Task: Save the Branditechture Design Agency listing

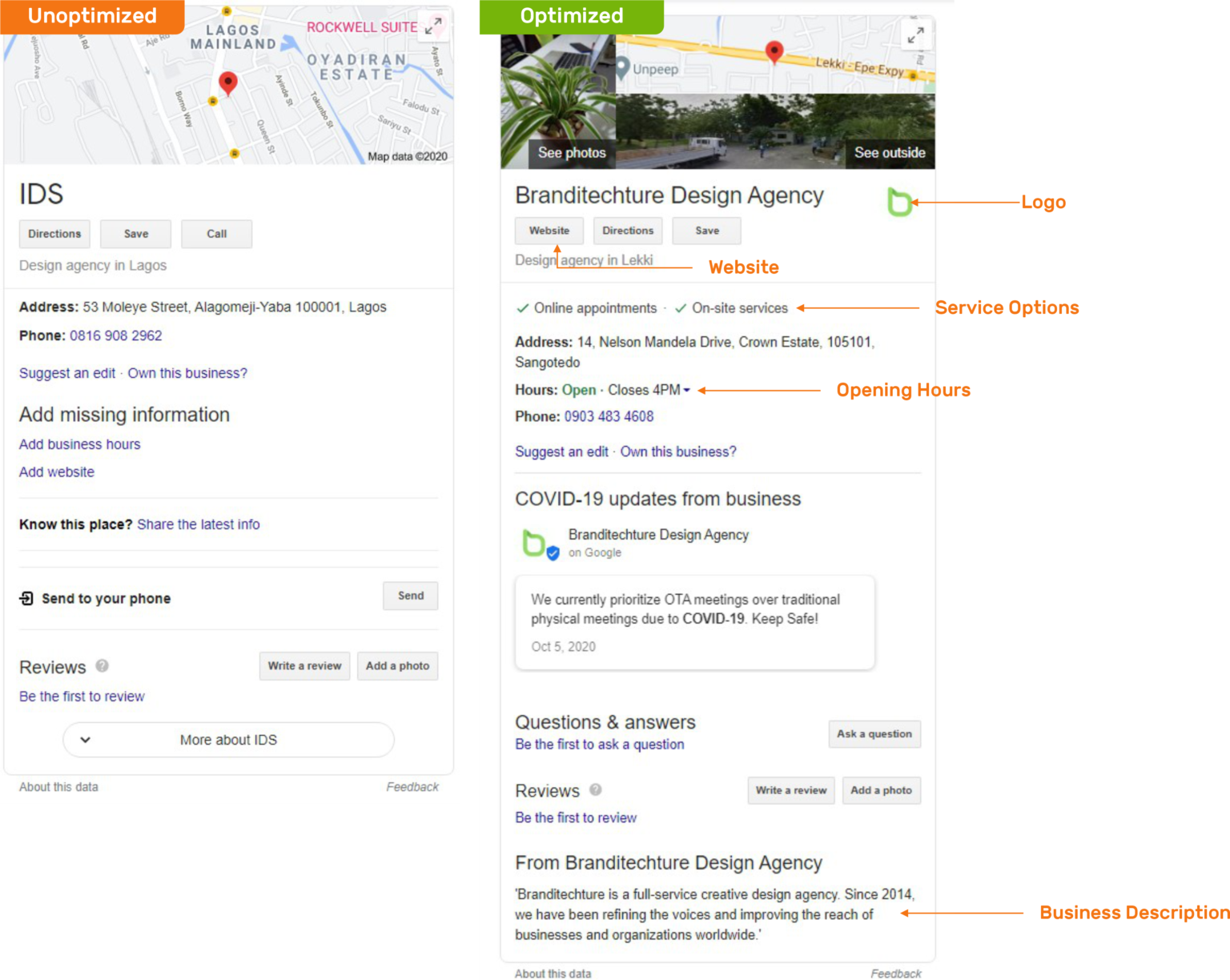Action: click(707, 231)
